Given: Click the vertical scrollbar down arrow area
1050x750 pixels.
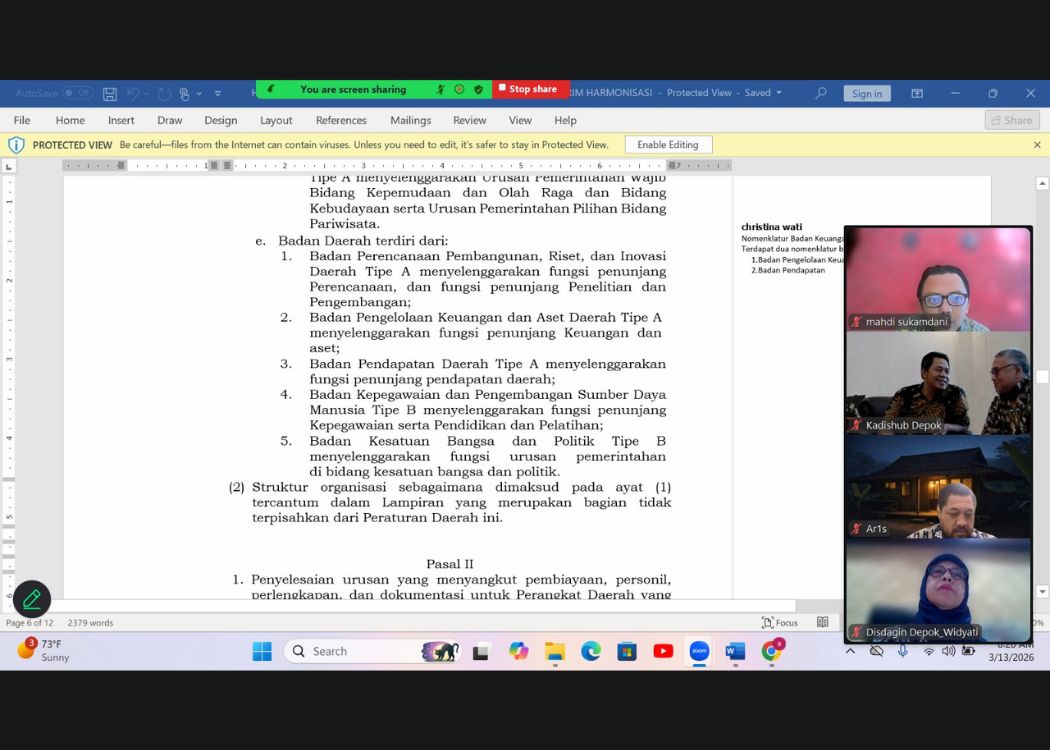Looking at the screenshot, I should (x=1042, y=590).
